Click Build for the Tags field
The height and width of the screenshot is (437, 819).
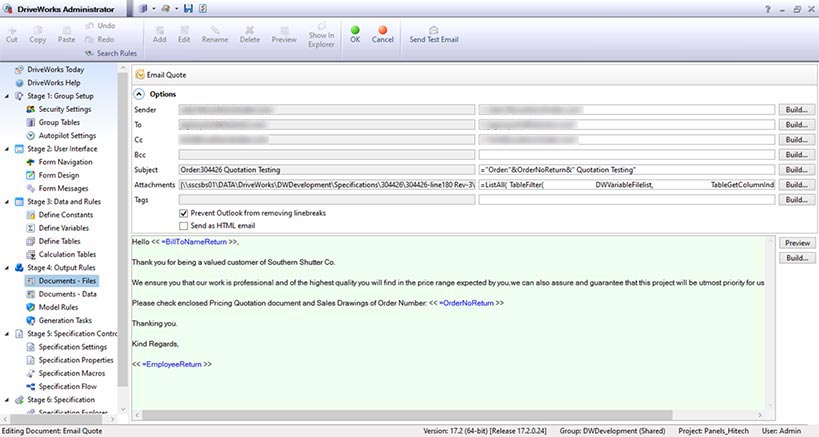[x=797, y=200]
